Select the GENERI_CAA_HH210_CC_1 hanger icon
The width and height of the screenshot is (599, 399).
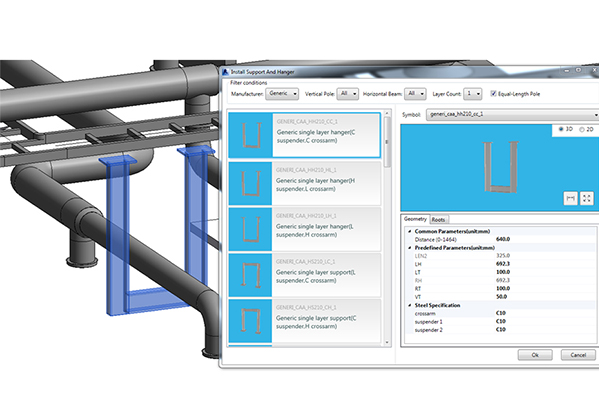point(251,135)
